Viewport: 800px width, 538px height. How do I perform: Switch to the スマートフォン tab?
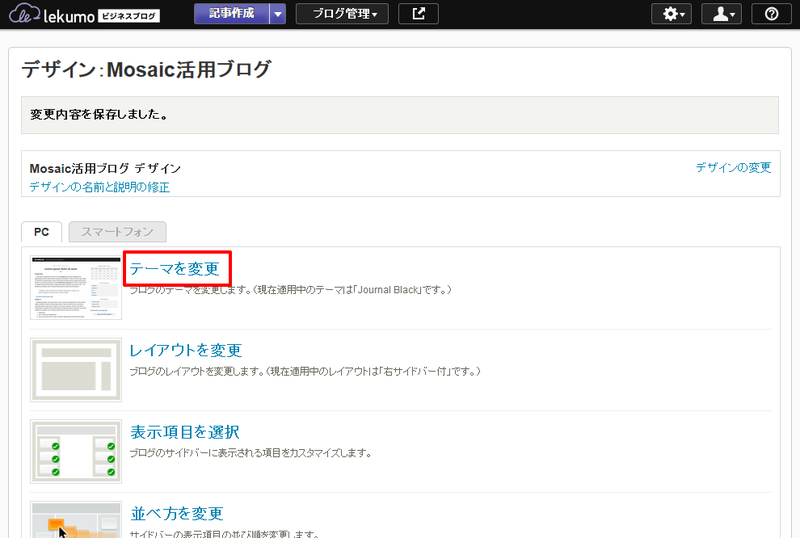[117, 232]
